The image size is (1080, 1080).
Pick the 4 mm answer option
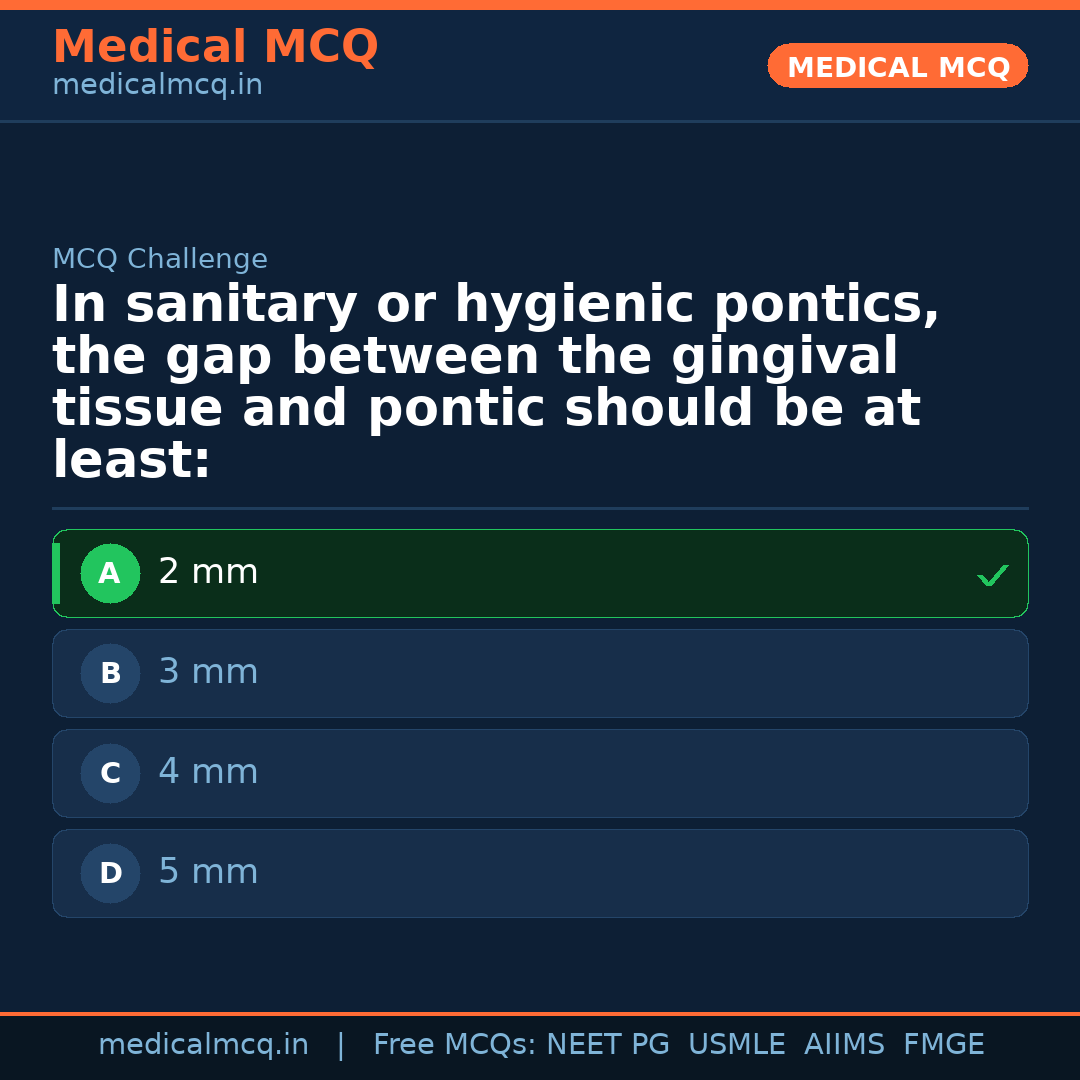[x=208, y=773]
